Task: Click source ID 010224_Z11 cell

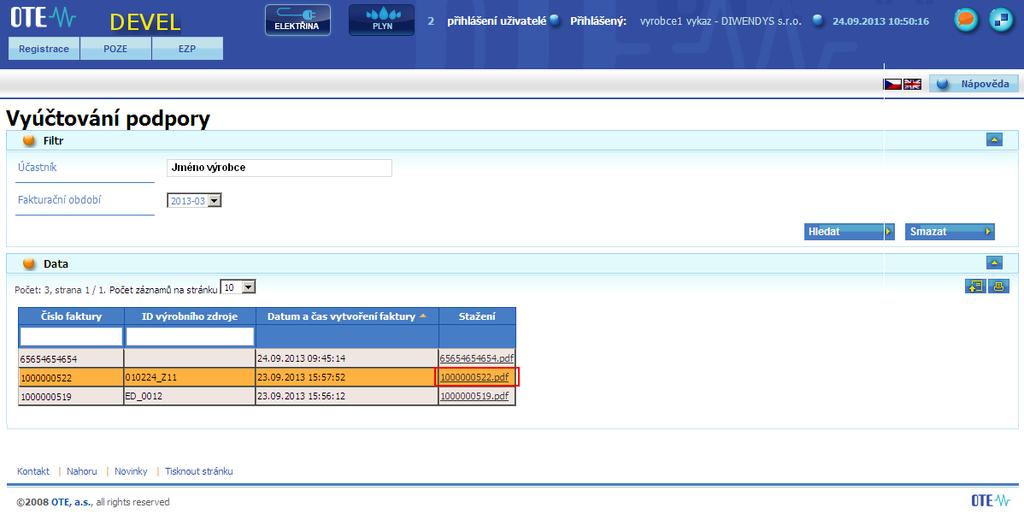Action: [x=190, y=377]
